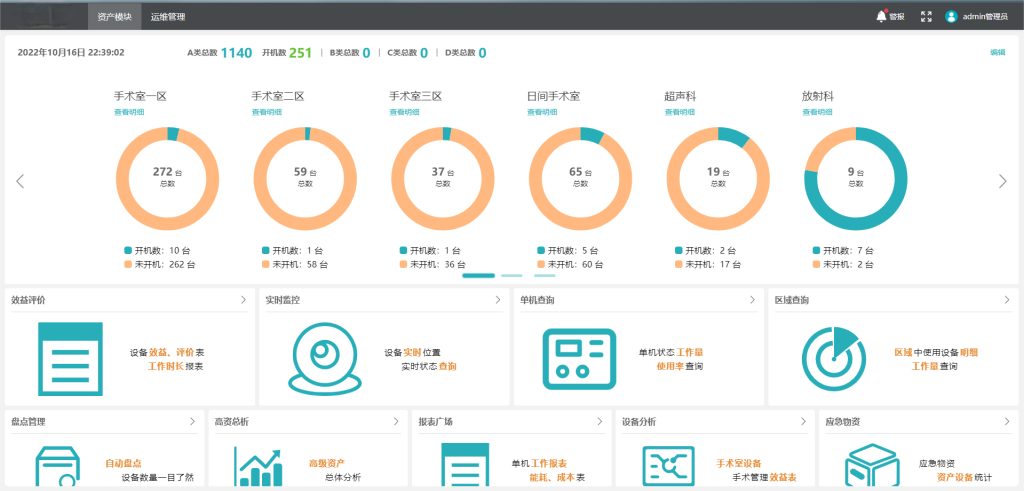Toggle 开机数 legend for 放射科

coord(816,250)
